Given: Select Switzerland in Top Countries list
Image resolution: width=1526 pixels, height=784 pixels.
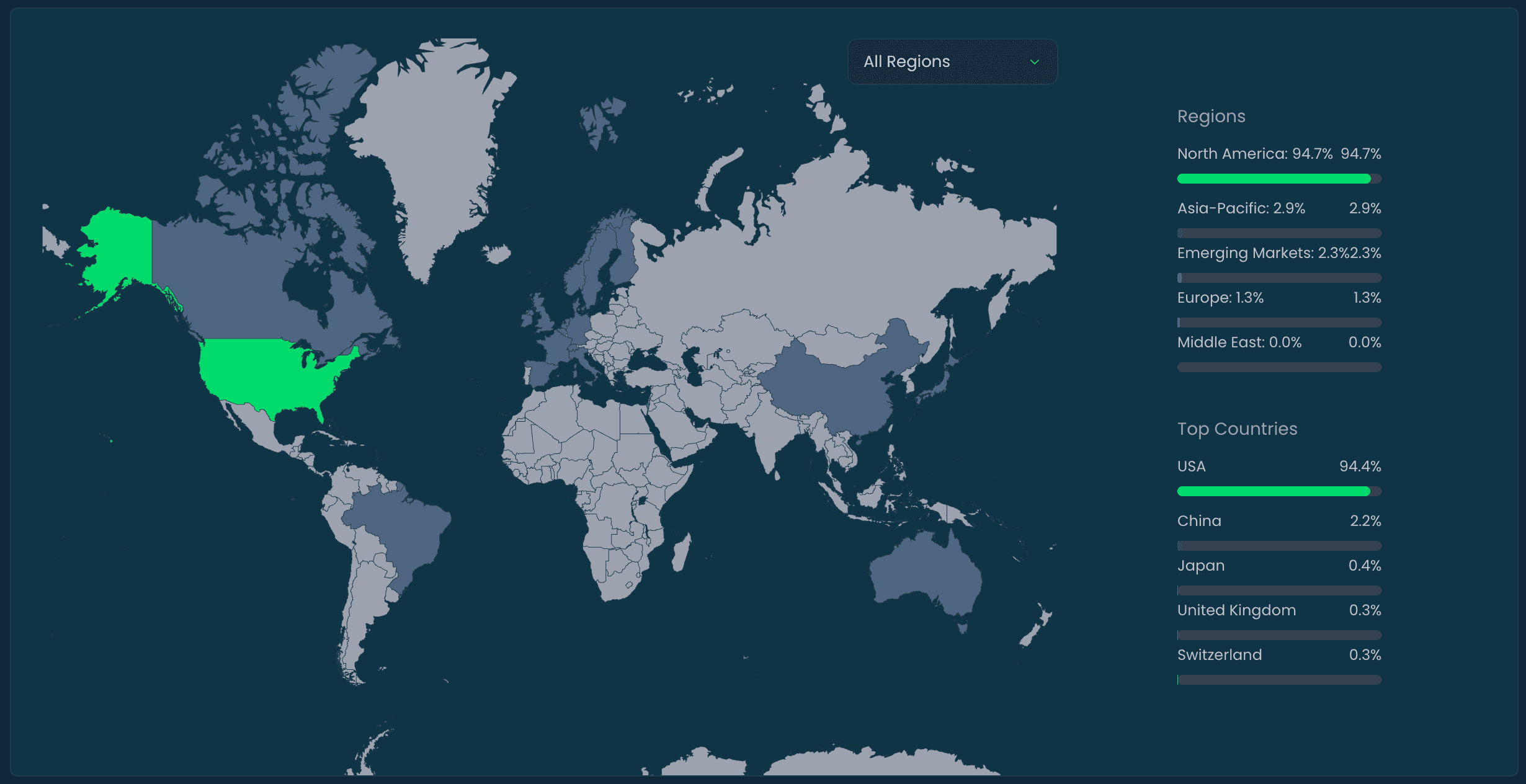Looking at the screenshot, I should (1219, 655).
